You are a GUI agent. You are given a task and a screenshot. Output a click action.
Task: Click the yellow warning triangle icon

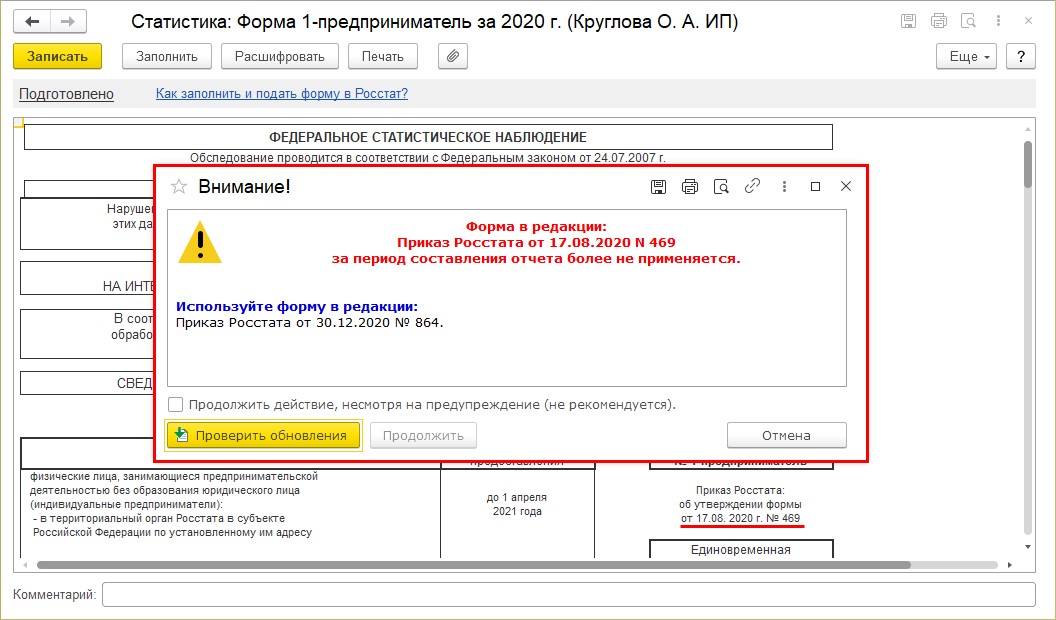(x=200, y=242)
